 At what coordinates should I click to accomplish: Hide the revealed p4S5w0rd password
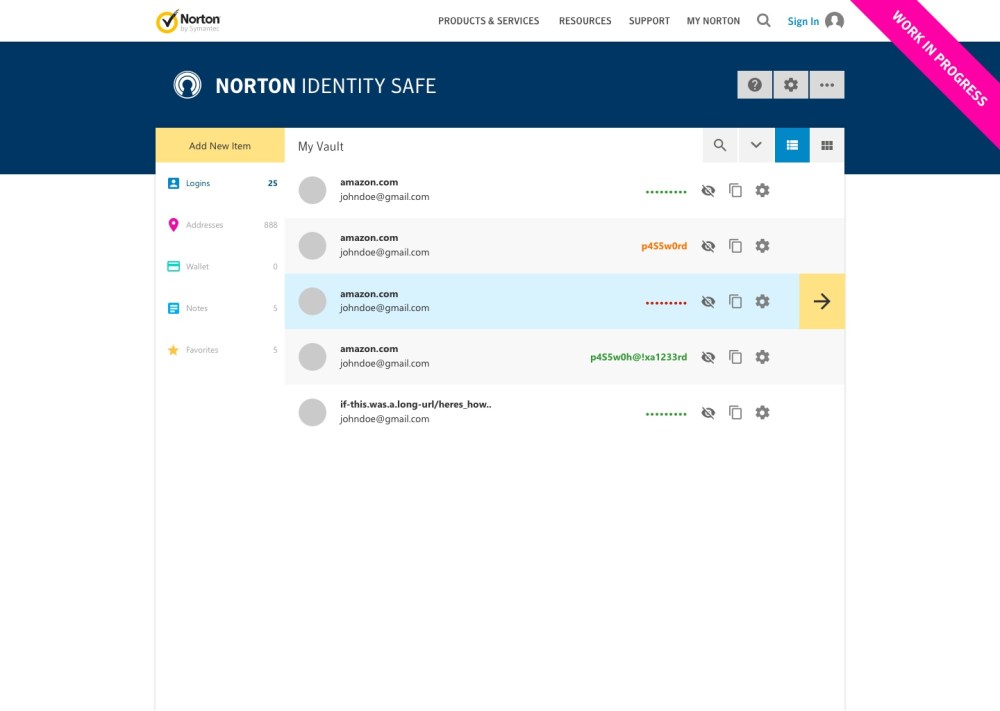(708, 246)
